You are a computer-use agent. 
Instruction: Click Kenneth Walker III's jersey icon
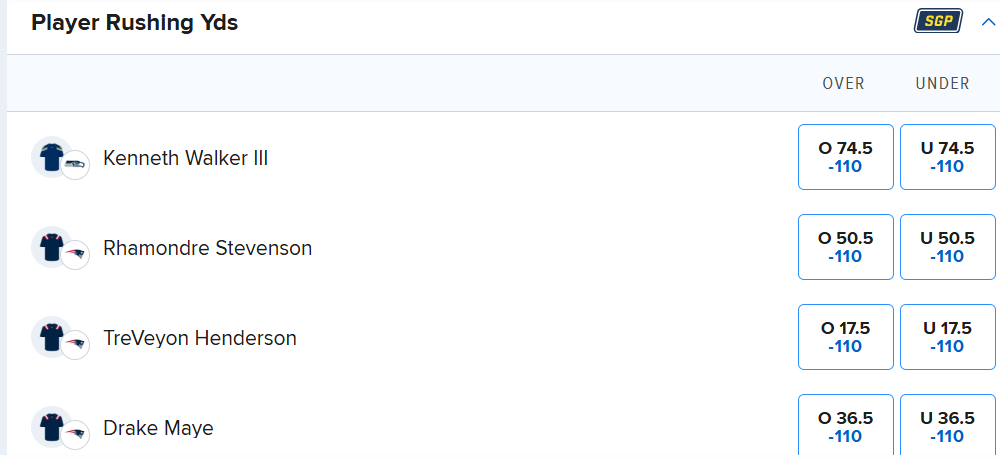tap(50, 156)
